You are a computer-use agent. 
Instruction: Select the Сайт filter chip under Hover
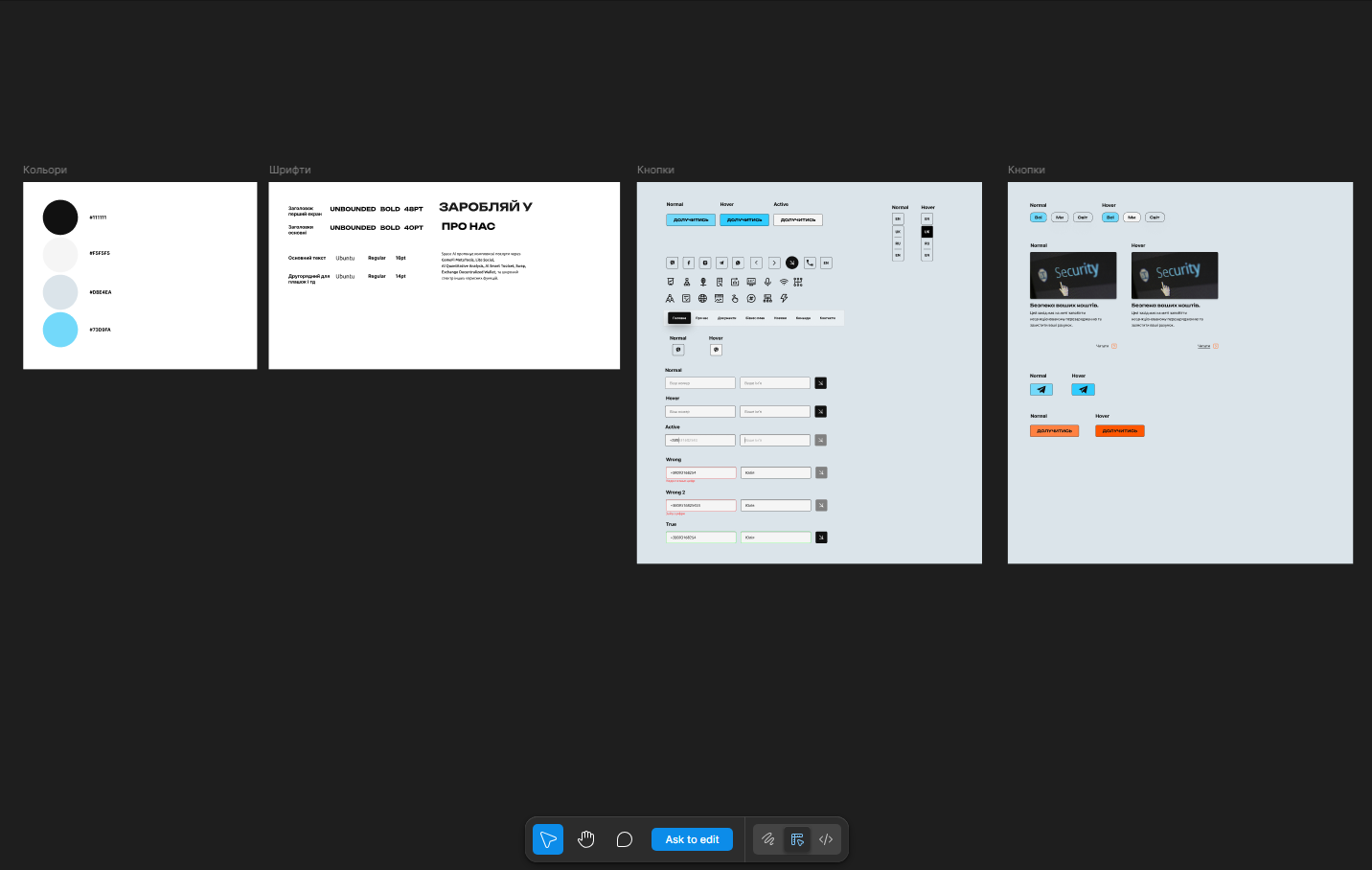(x=1155, y=217)
